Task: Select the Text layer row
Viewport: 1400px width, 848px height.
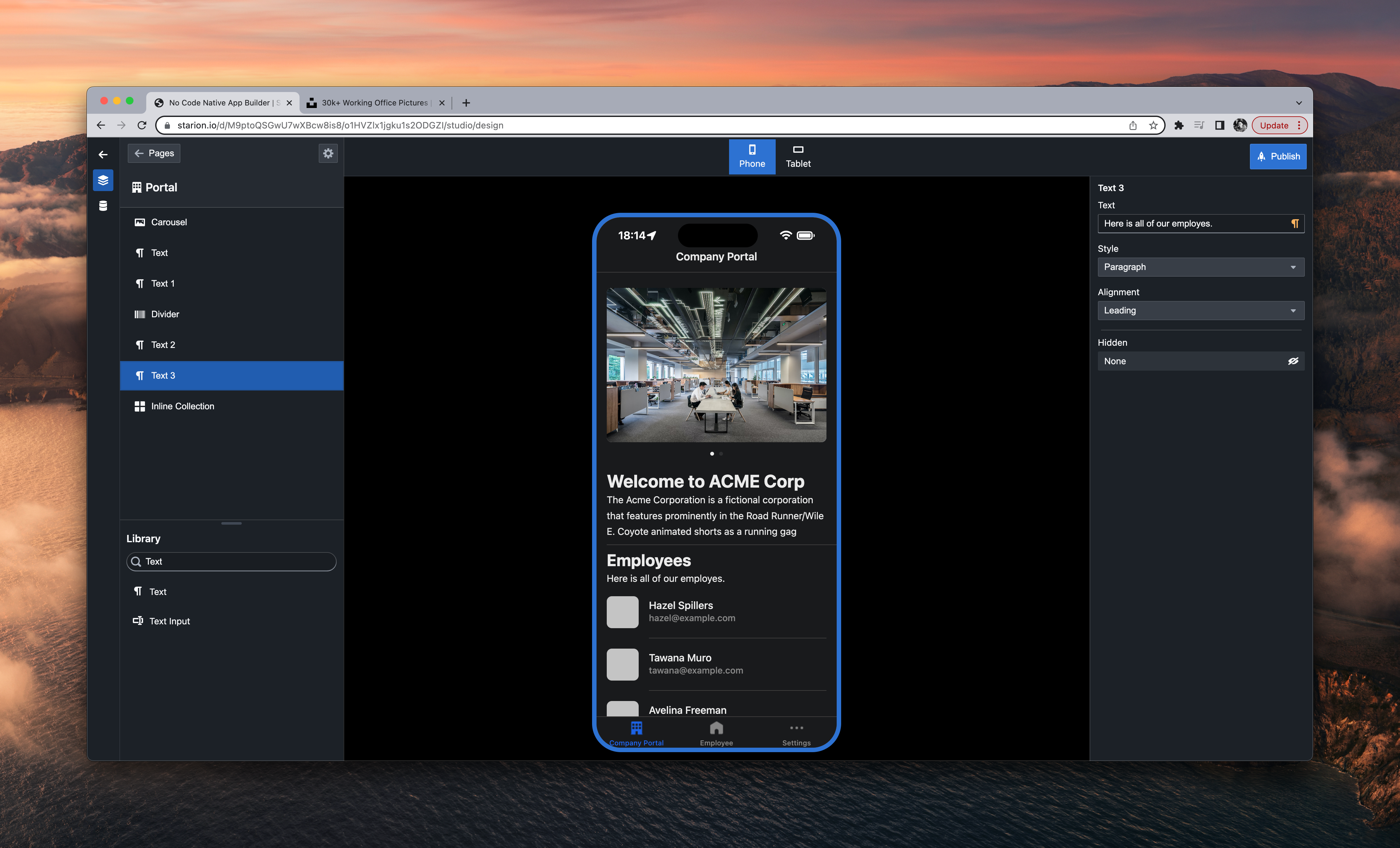Action: (x=232, y=253)
